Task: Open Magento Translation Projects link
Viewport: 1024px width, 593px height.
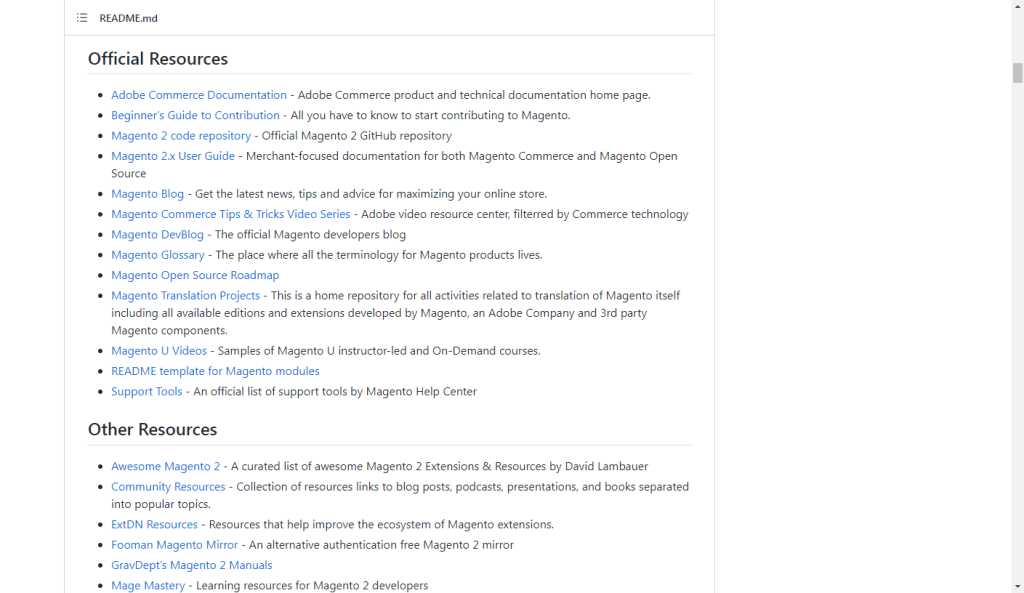Action: tap(185, 295)
